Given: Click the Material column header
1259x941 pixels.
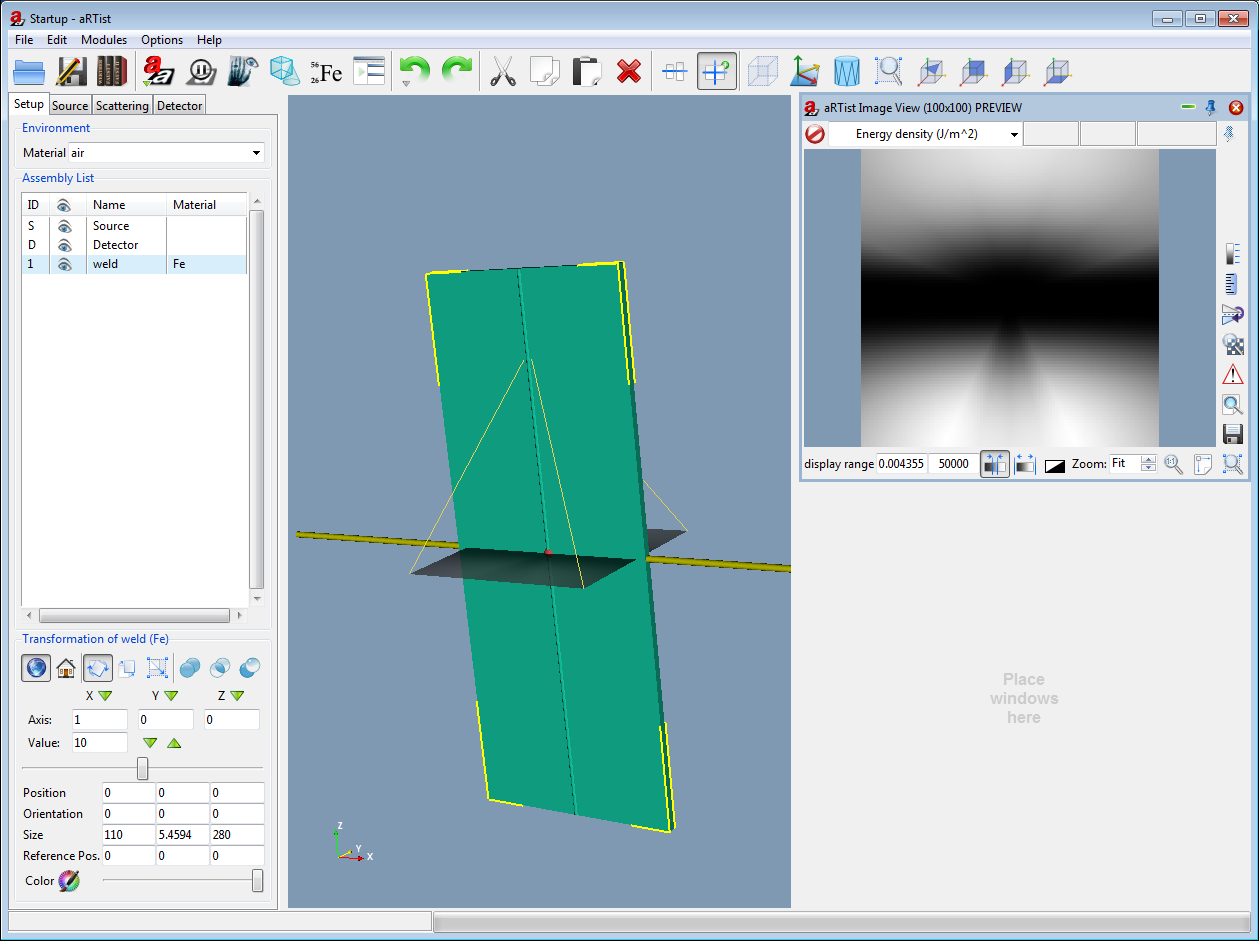Looking at the screenshot, I should tap(207, 205).
